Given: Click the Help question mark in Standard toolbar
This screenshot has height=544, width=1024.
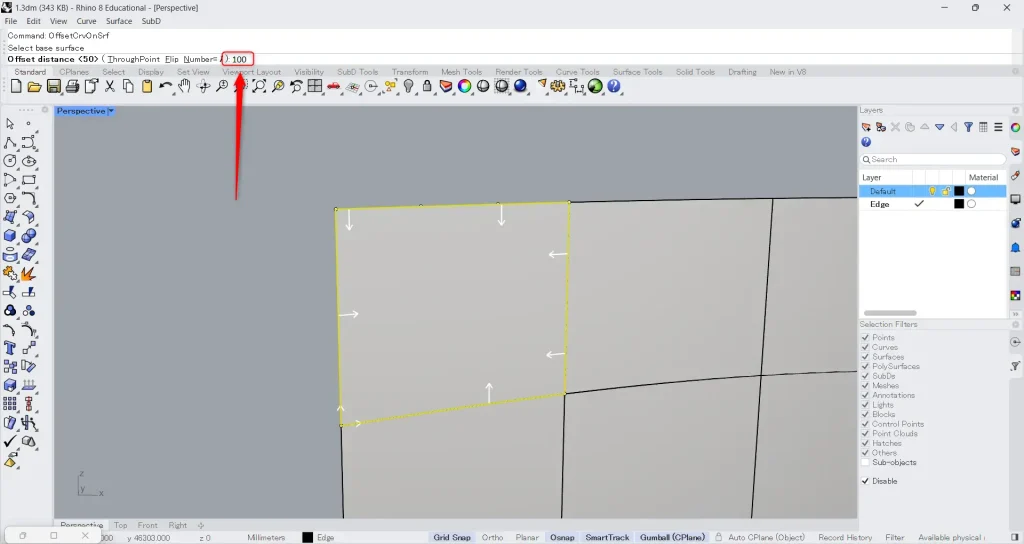Looking at the screenshot, I should (x=614, y=86).
